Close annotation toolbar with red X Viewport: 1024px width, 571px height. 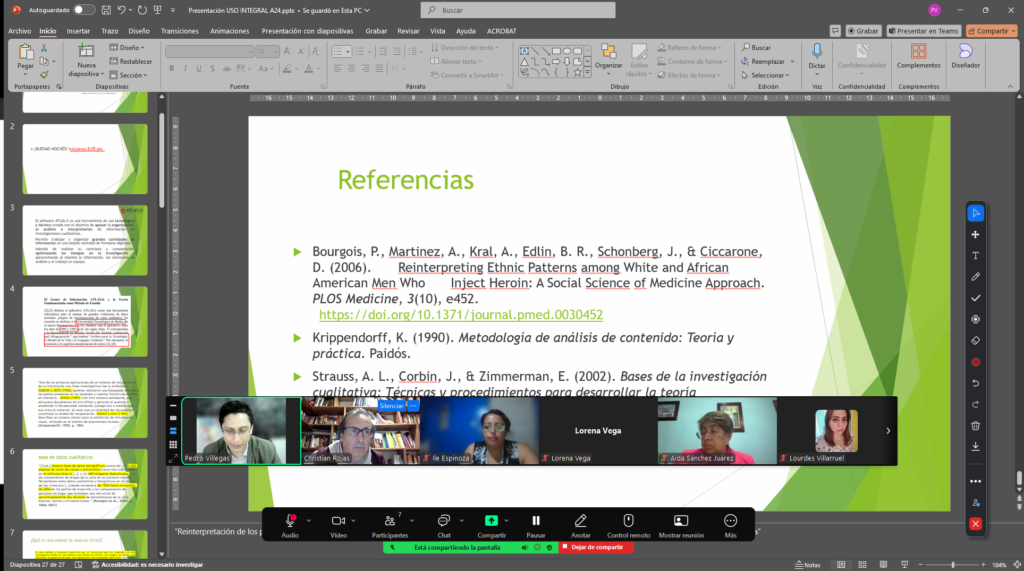976,524
